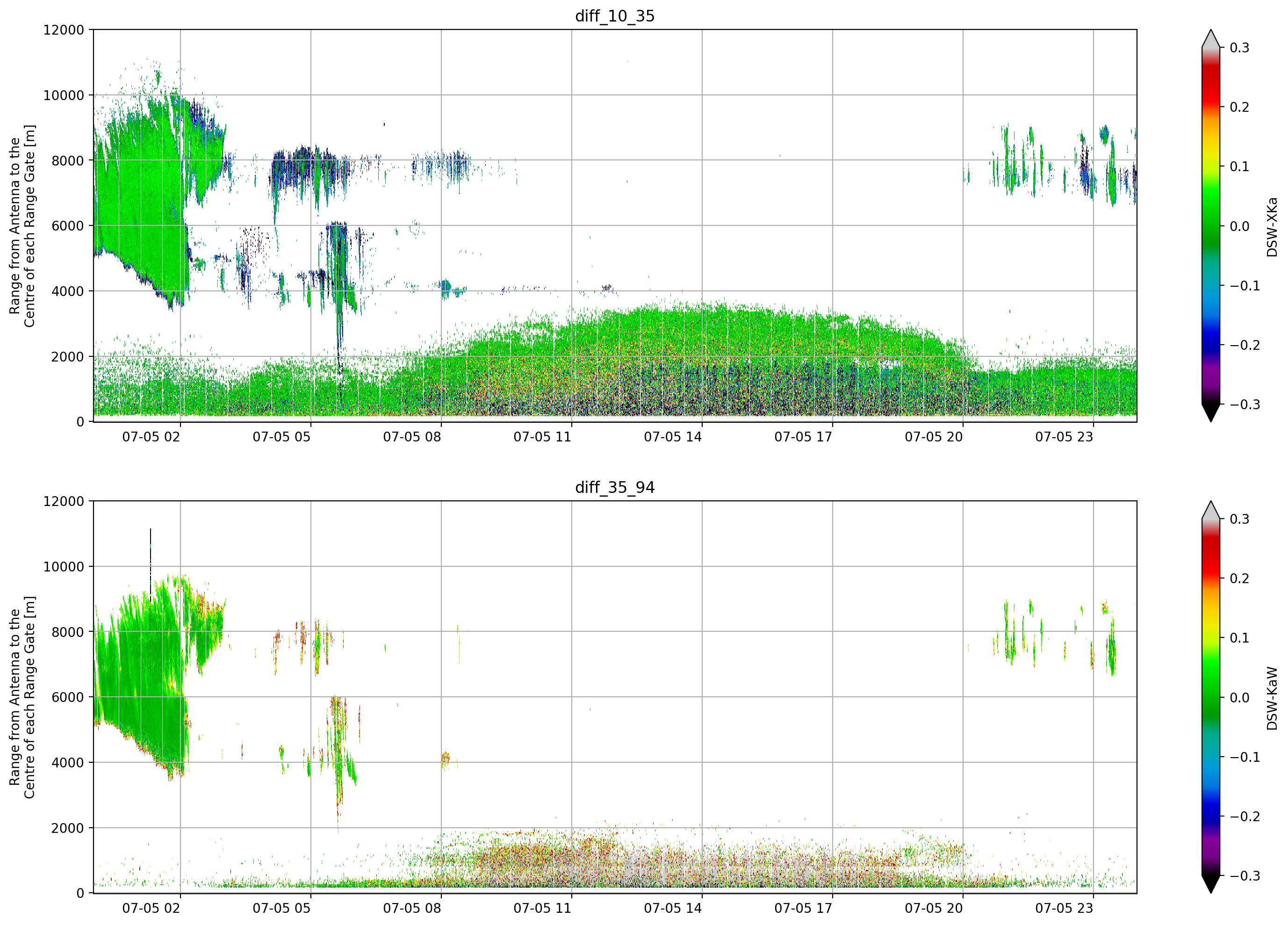Click the bottom colorbar's upper gray arrow
1288x925 pixels.
click(1211, 510)
